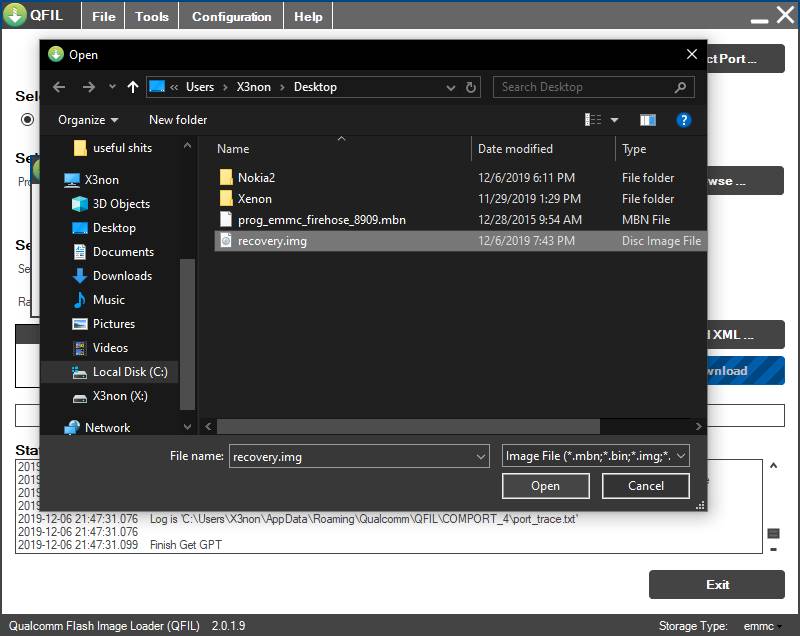Go up one folder level

133,87
